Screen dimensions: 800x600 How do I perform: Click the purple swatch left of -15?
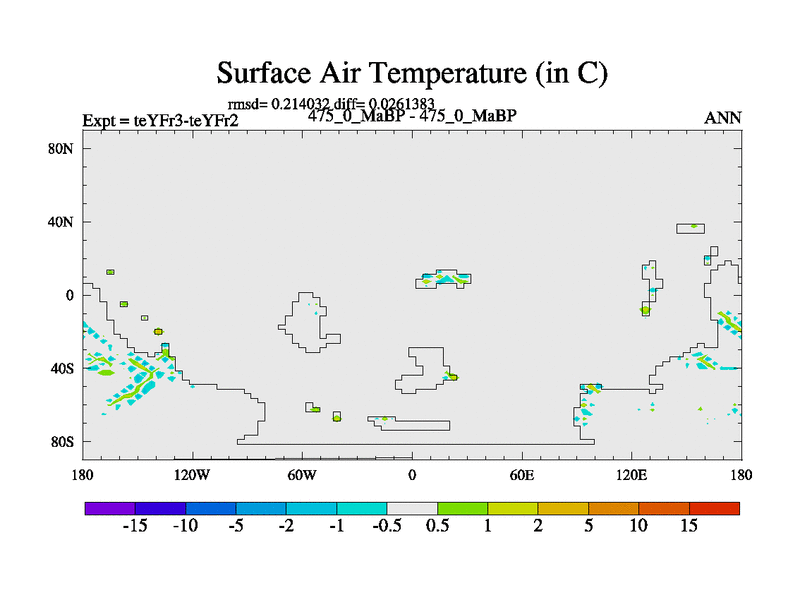click(109, 508)
